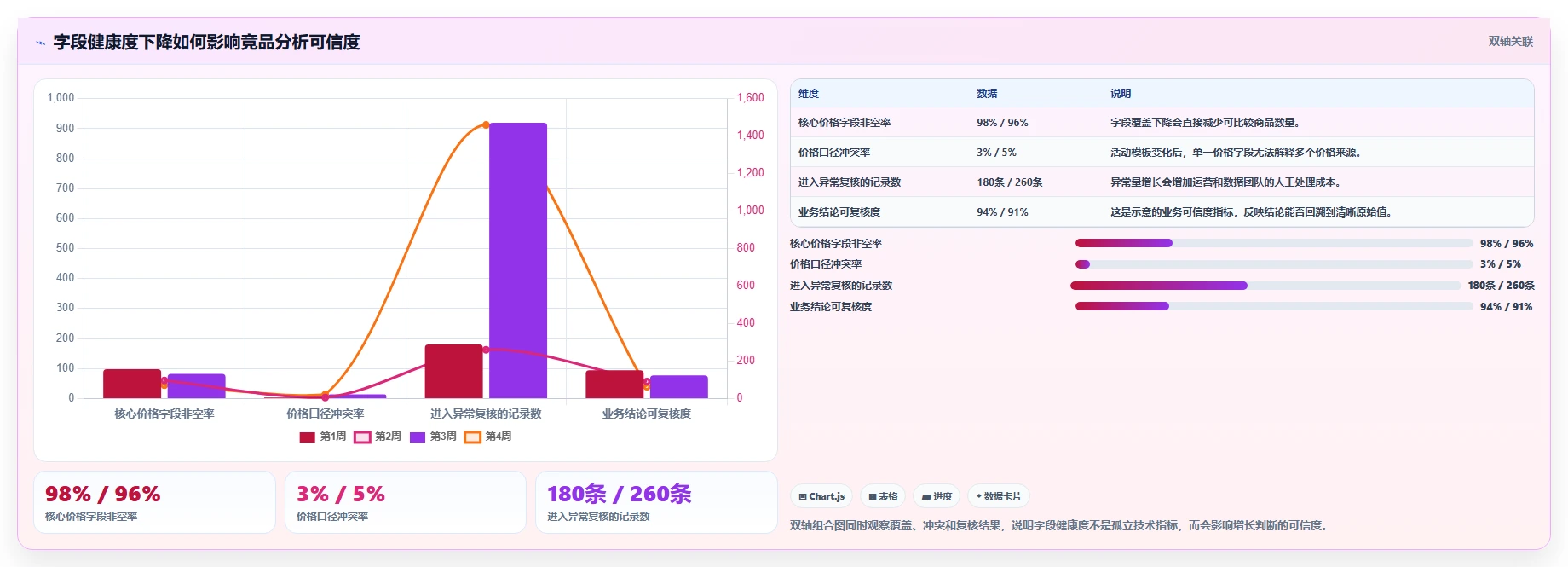Click the 业务结论可复核度 x-axis label
This screenshot has height=567, width=1568.
[647, 414]
